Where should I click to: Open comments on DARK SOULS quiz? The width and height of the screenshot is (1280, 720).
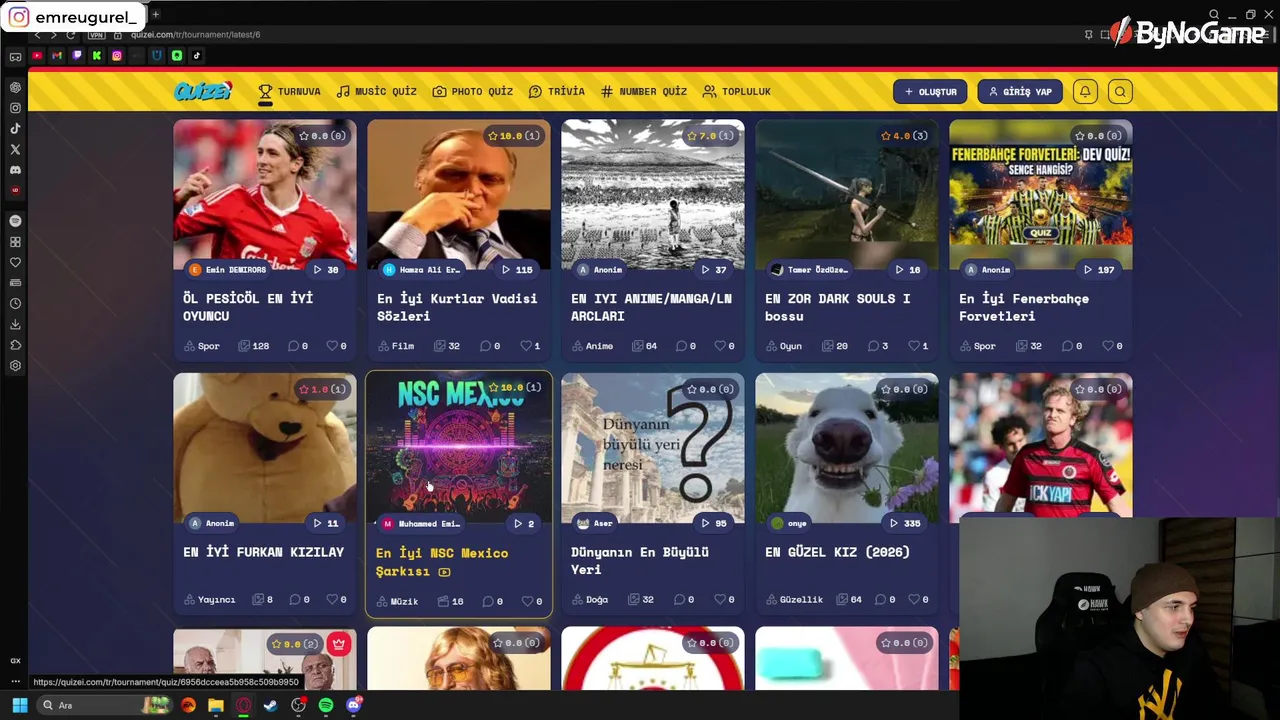tap(877, 346)
